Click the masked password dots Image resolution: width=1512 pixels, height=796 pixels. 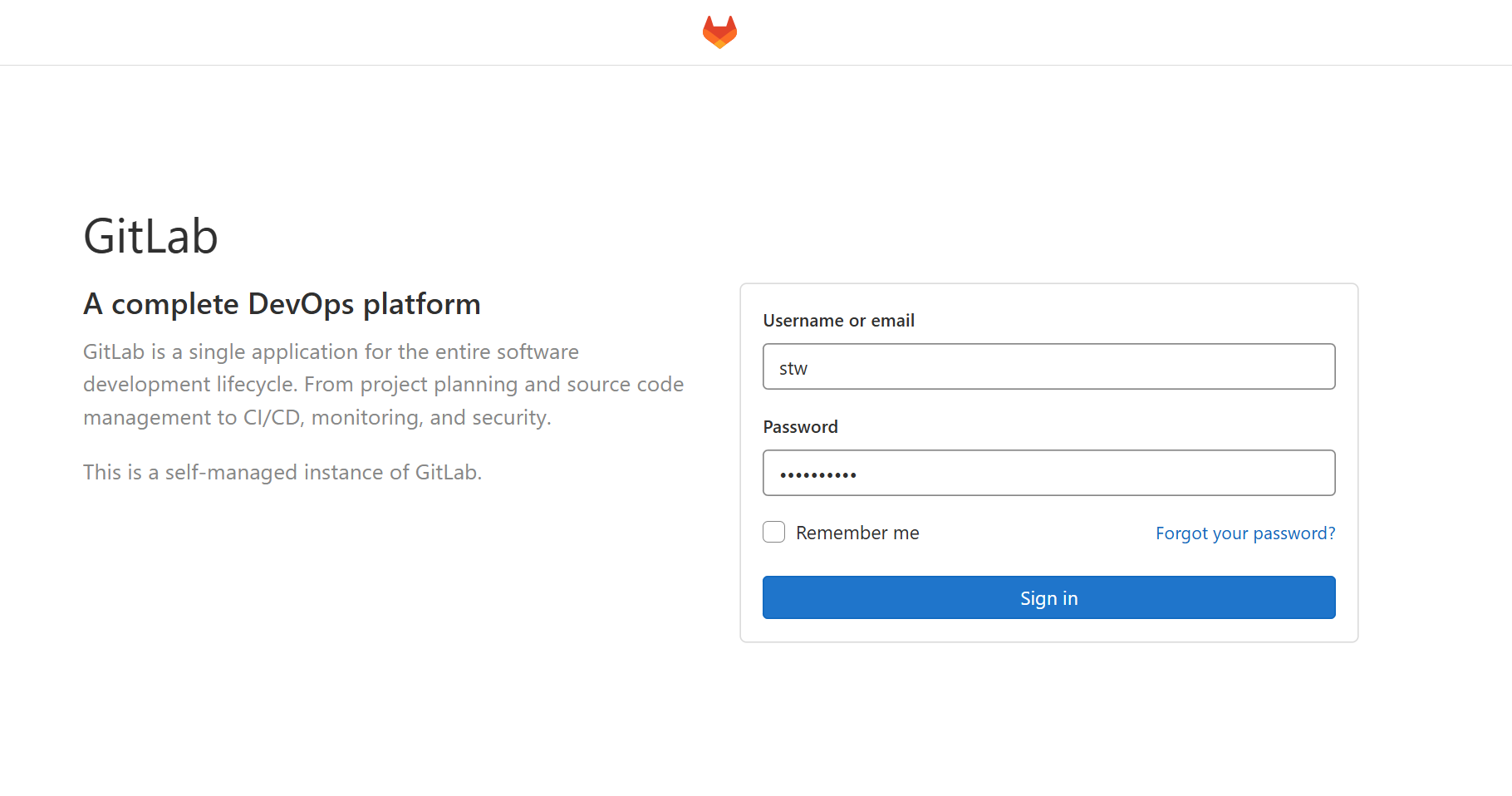817,474
